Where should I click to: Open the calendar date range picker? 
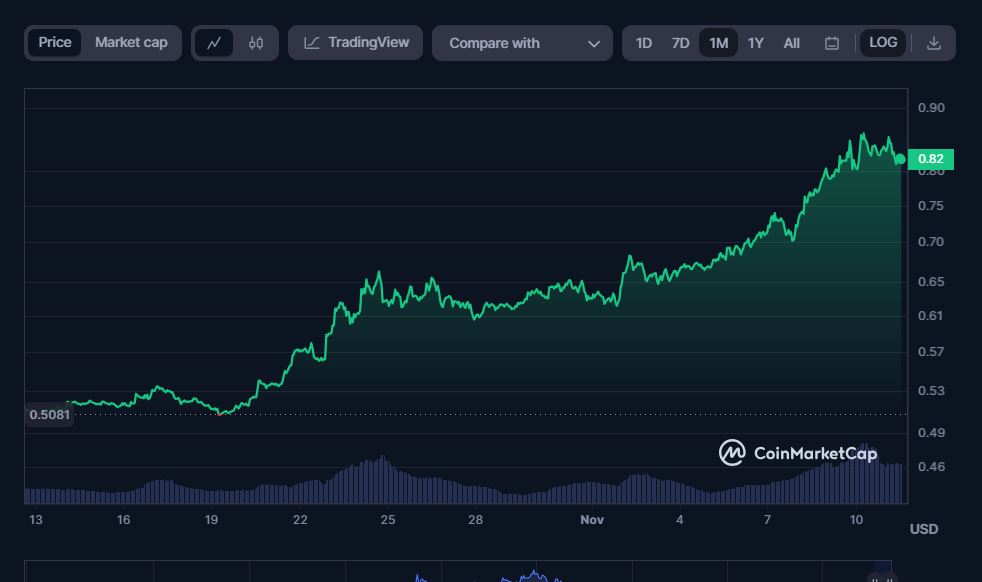tap(831, 43)
